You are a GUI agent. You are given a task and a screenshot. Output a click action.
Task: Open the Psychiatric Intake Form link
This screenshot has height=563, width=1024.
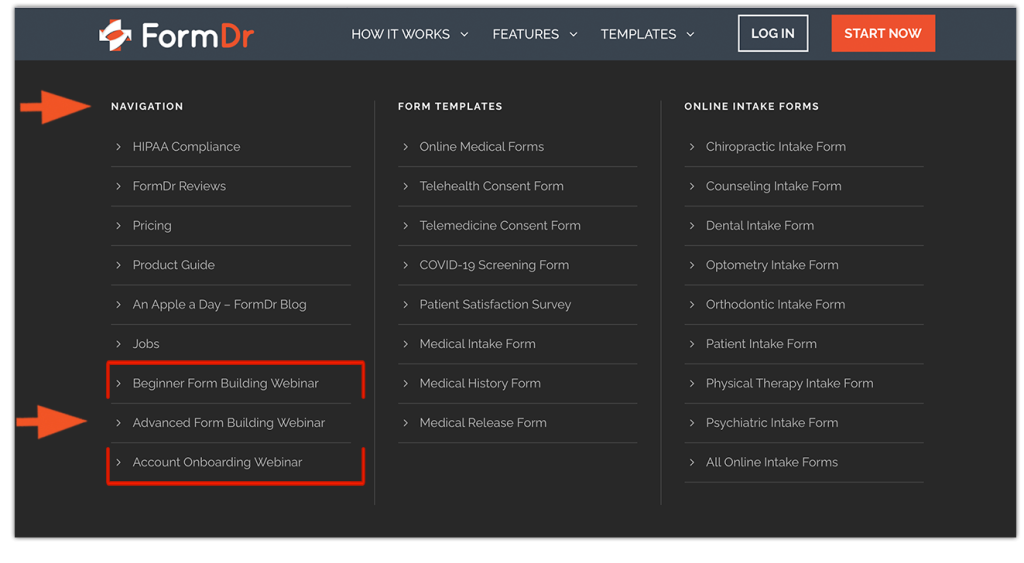772,423
